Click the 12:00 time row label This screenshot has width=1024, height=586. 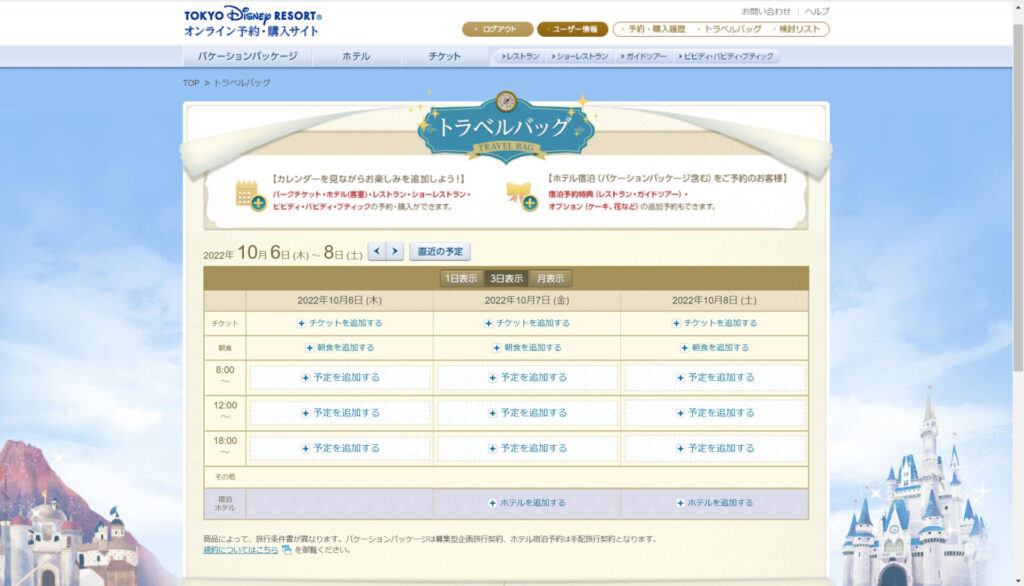tap(225, 411)
